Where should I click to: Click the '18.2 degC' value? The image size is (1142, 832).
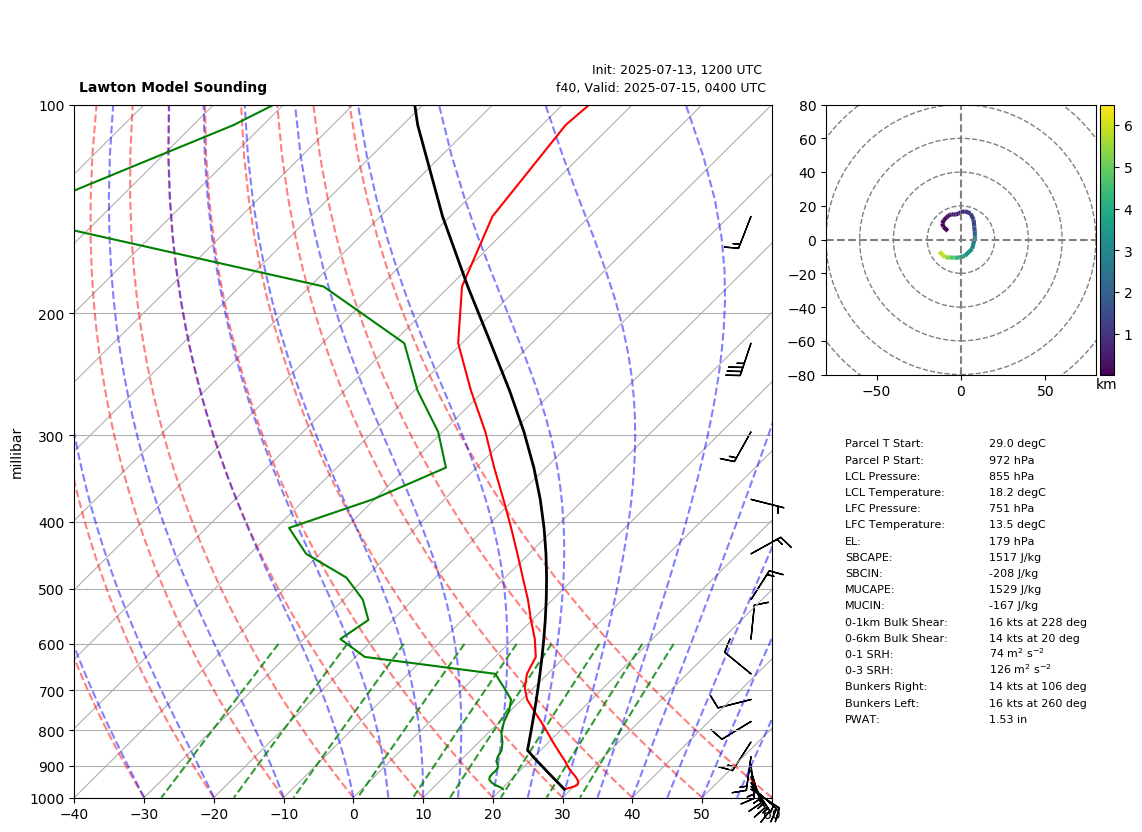pos(1017,492)
